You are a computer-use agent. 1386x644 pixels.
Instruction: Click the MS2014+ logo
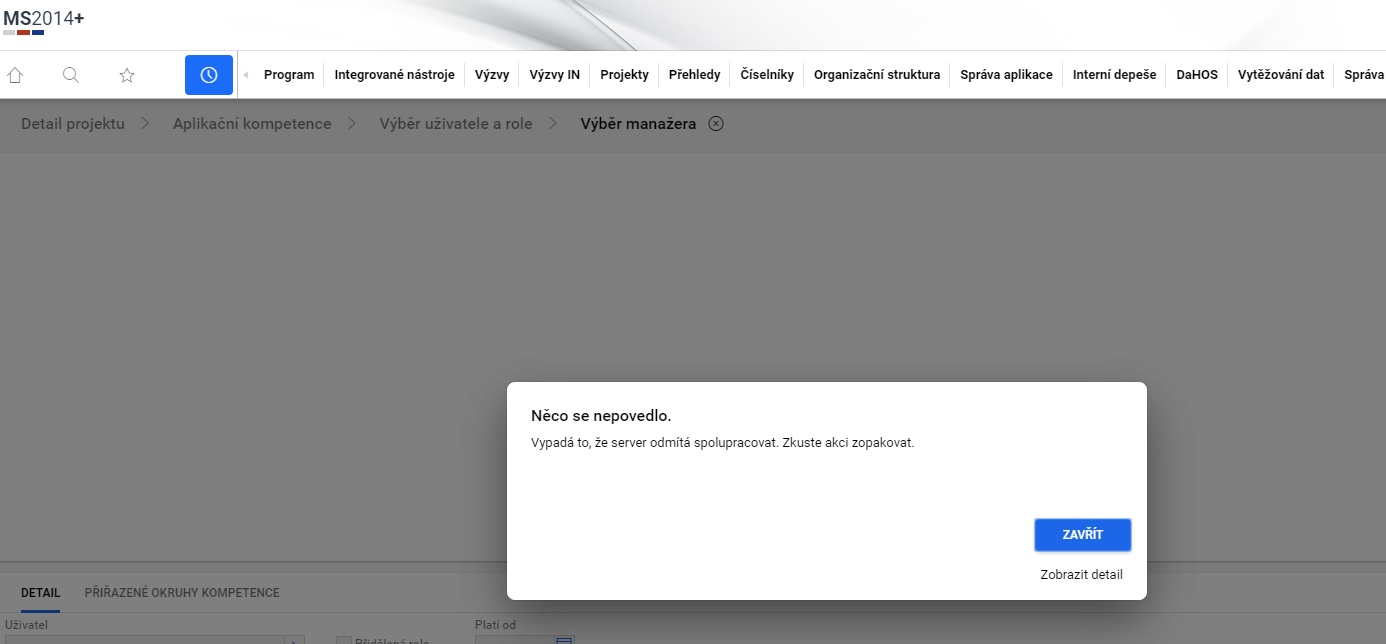pos(44,19)
